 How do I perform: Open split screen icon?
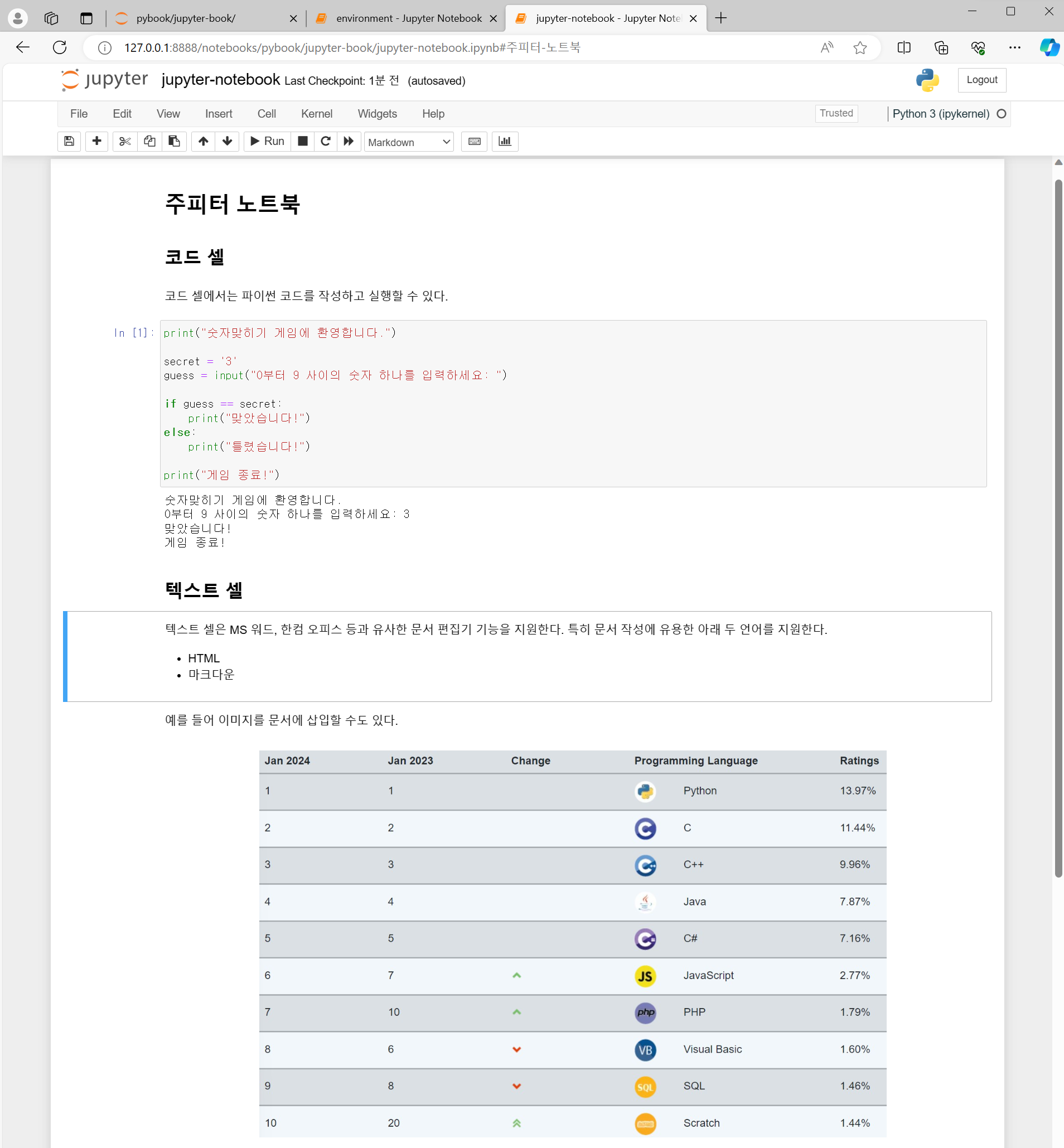904,47
